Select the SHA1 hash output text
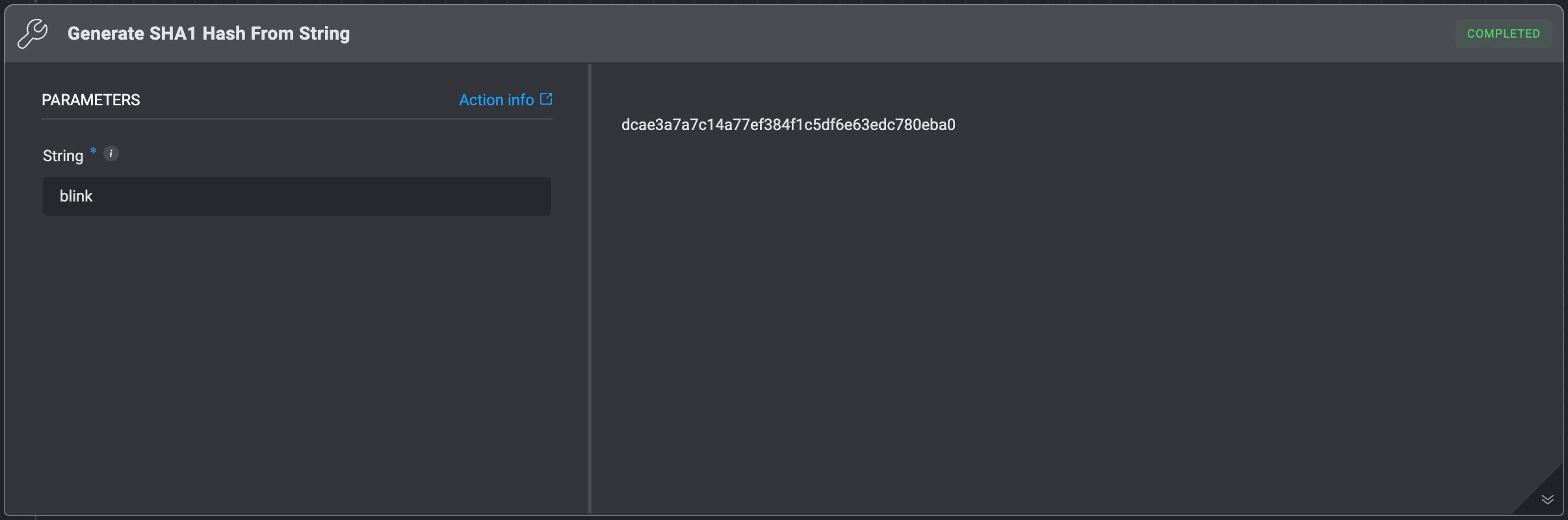 [788, 125]
